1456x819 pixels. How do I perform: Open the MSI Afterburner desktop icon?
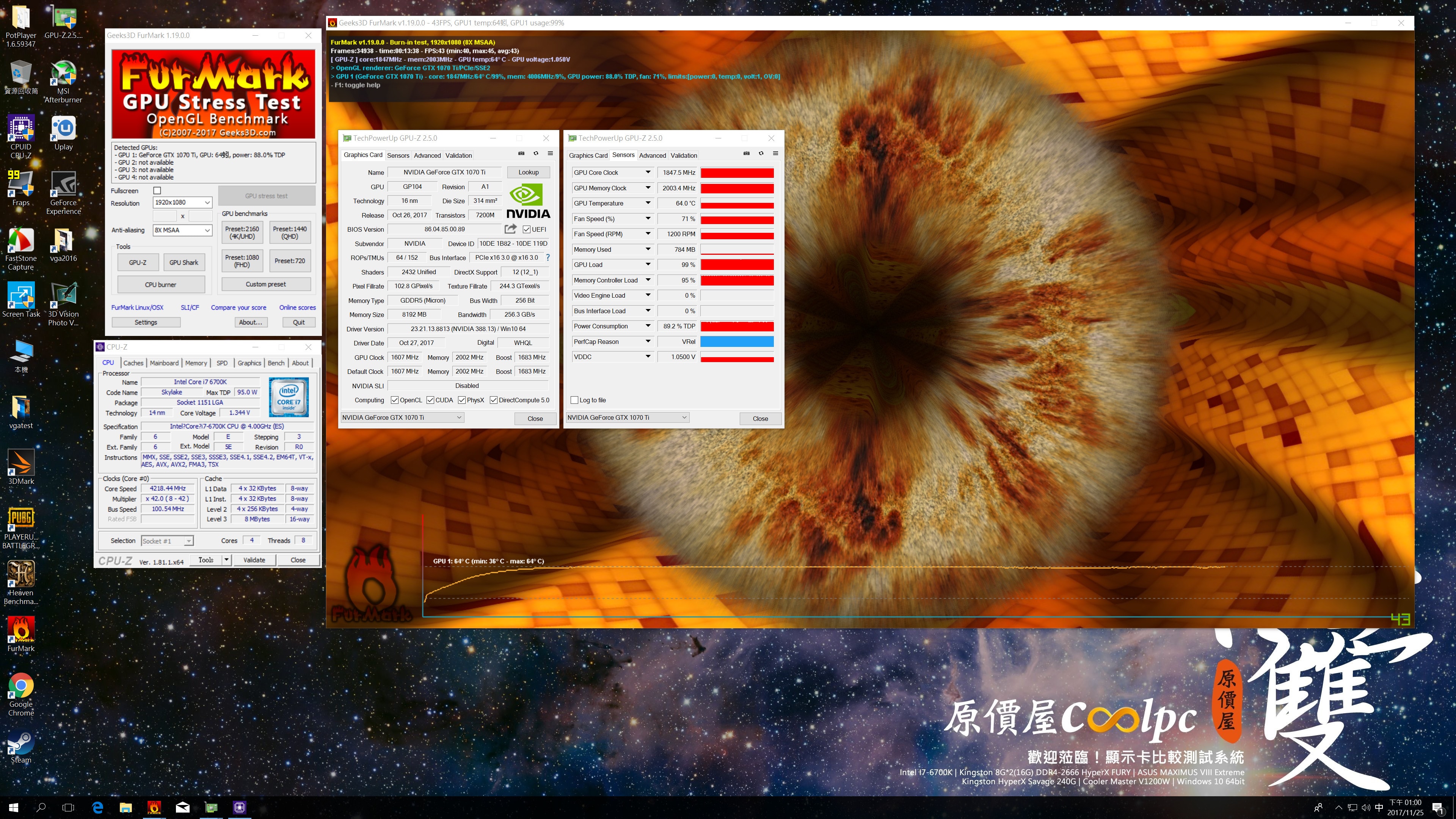(x=63, y=82)
